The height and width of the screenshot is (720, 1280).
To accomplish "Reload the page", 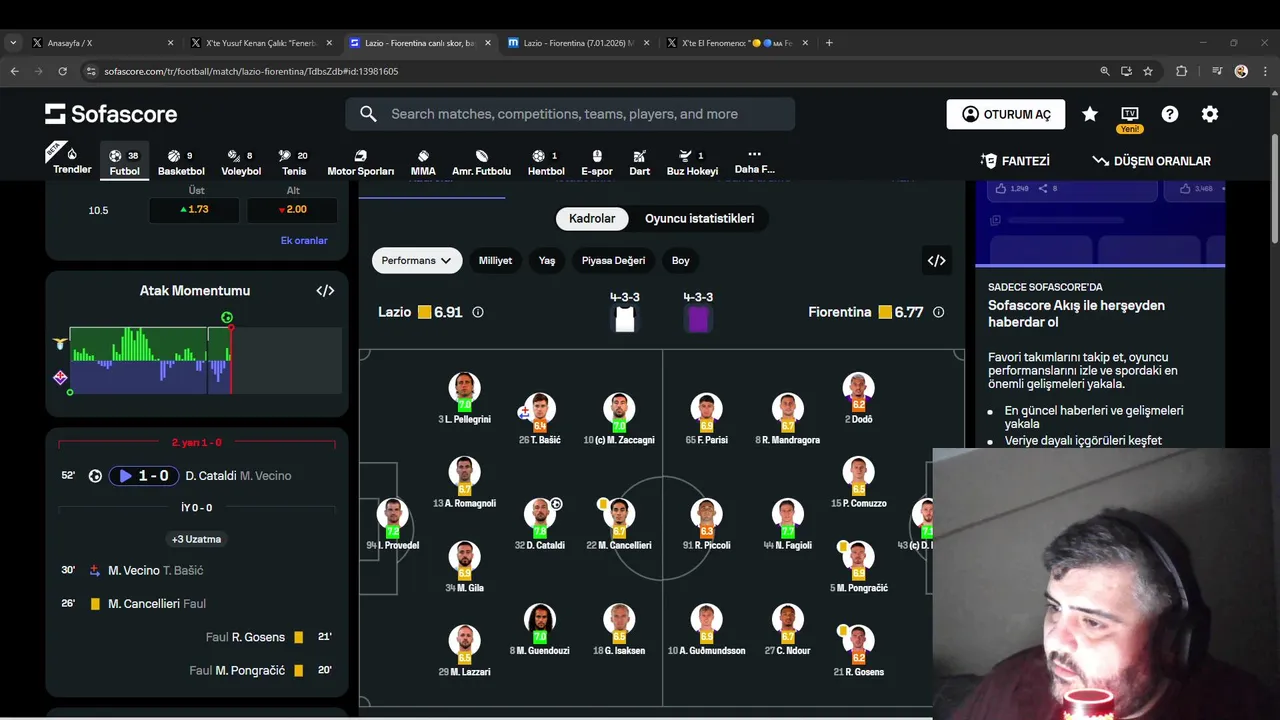I will click(x=62, y=71).
